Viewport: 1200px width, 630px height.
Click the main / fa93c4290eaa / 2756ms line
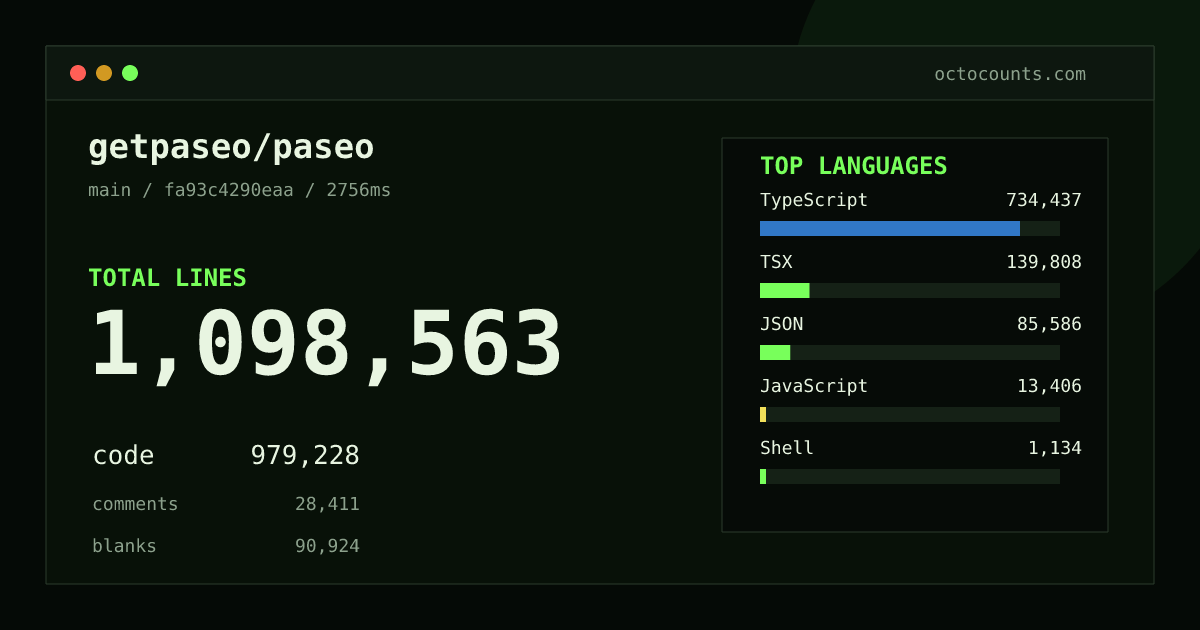point(240,190)
